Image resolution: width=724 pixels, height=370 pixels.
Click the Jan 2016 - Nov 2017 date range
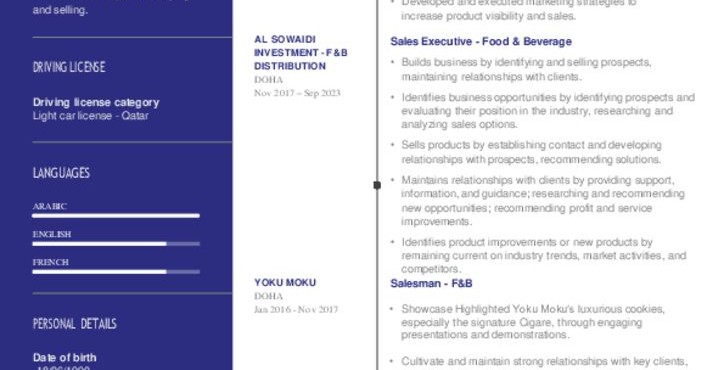(296, 309)
